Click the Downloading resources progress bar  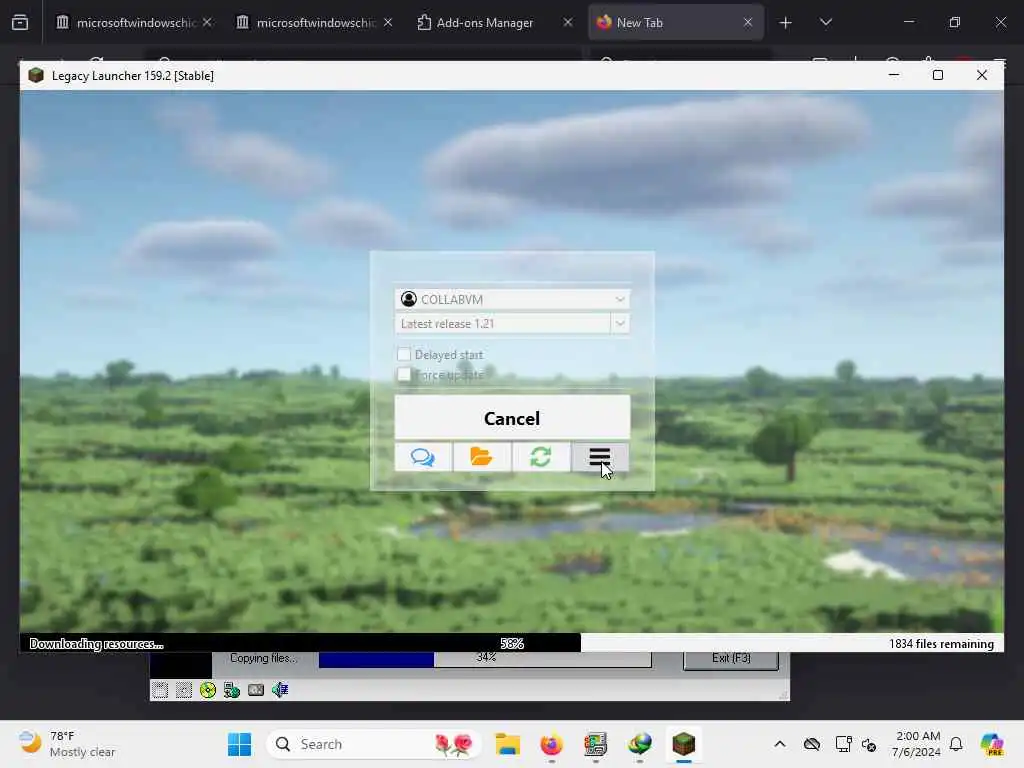pyautogui.click(x=511, y=643)
